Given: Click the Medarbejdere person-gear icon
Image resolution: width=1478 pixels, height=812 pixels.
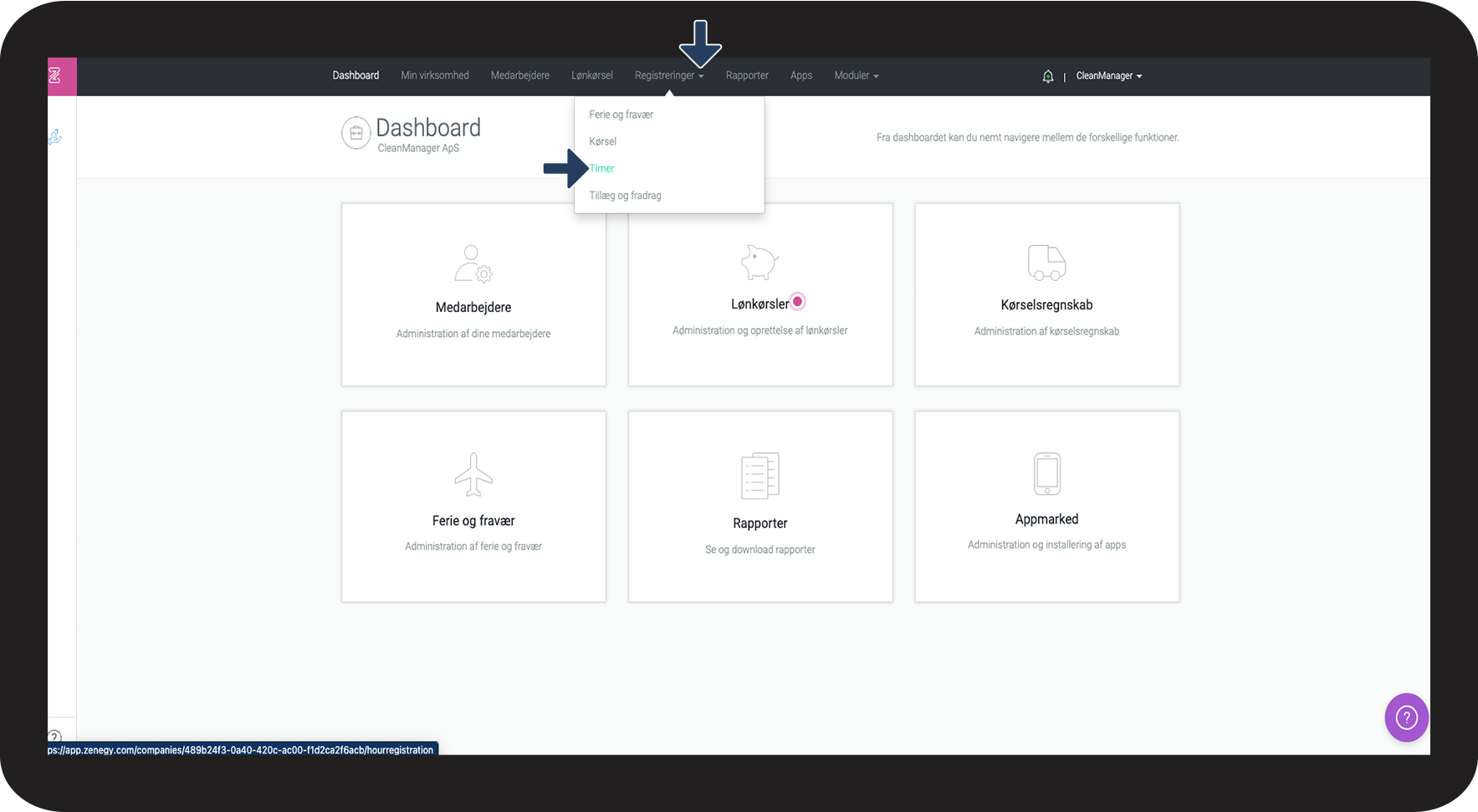Looking at the screenshot, I should point(473,263).
